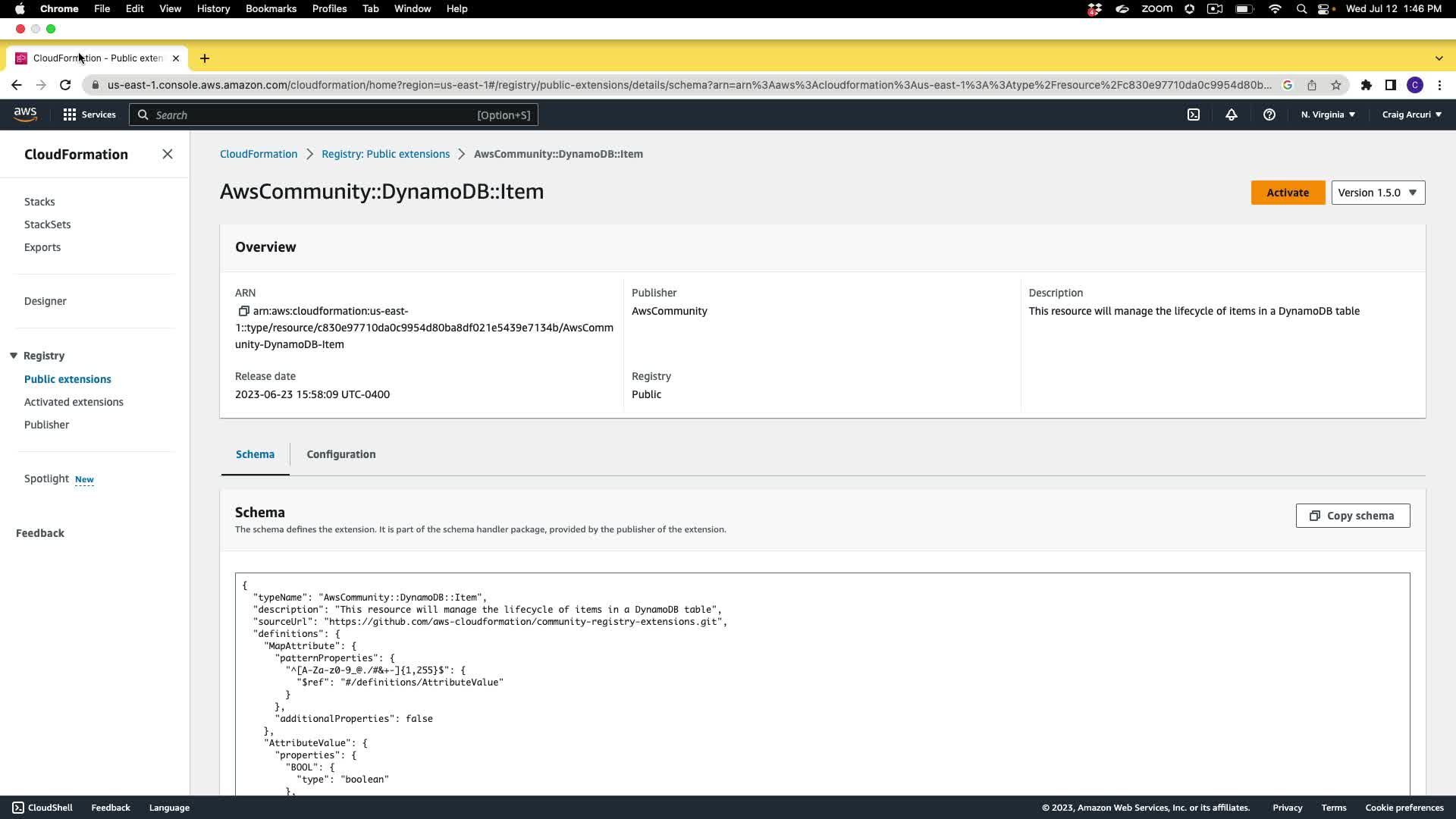Collapse the Registry section in sidebar
Screen dimensions: 1456x819
coord(14,356)
